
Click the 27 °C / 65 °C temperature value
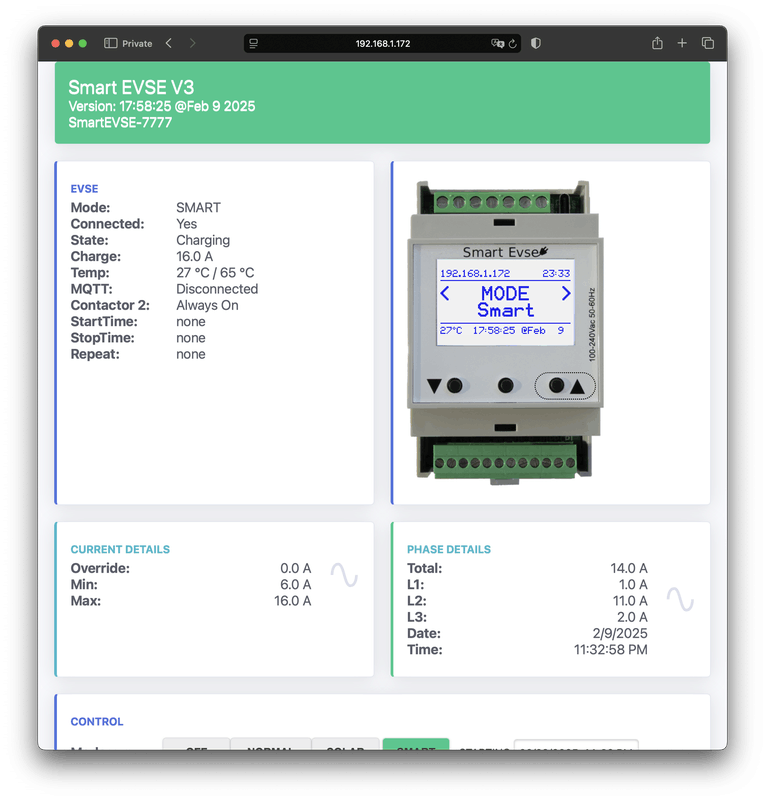(215, 273)
